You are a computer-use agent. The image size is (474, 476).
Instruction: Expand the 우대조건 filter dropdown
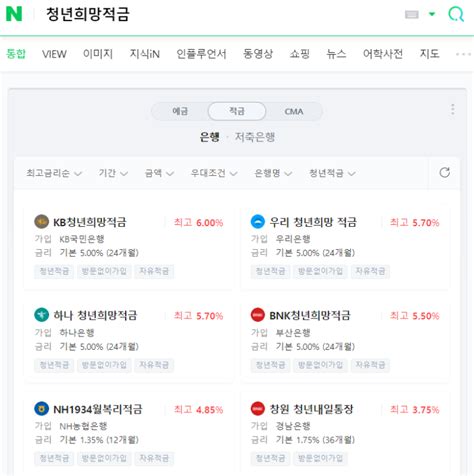click(214, 173)
